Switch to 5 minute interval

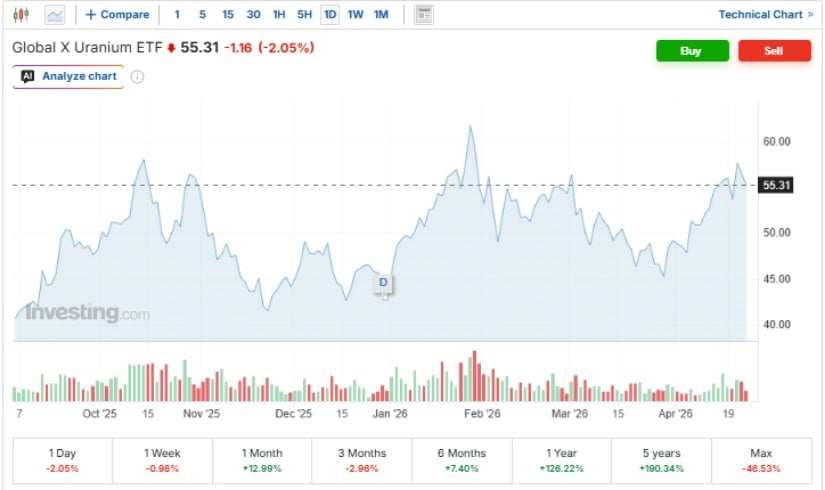202,15
